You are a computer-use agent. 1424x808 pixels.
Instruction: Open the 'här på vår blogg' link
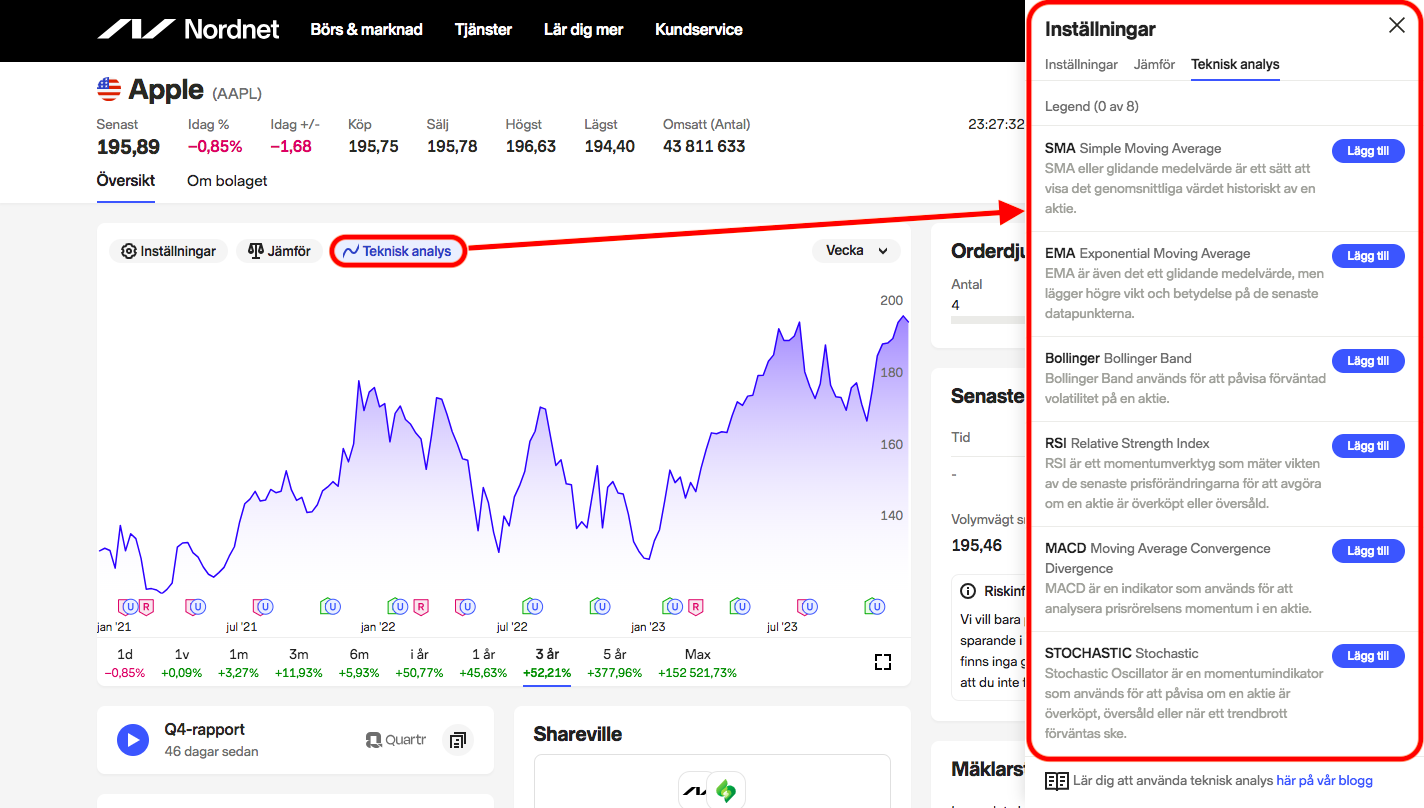(x=1324, y=780)
